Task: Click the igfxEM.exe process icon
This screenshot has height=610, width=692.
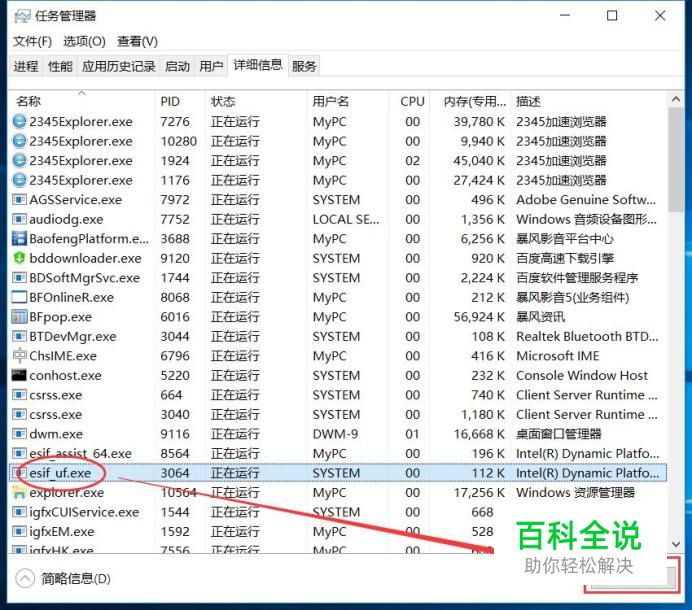Action: click(x=19, y=531)
